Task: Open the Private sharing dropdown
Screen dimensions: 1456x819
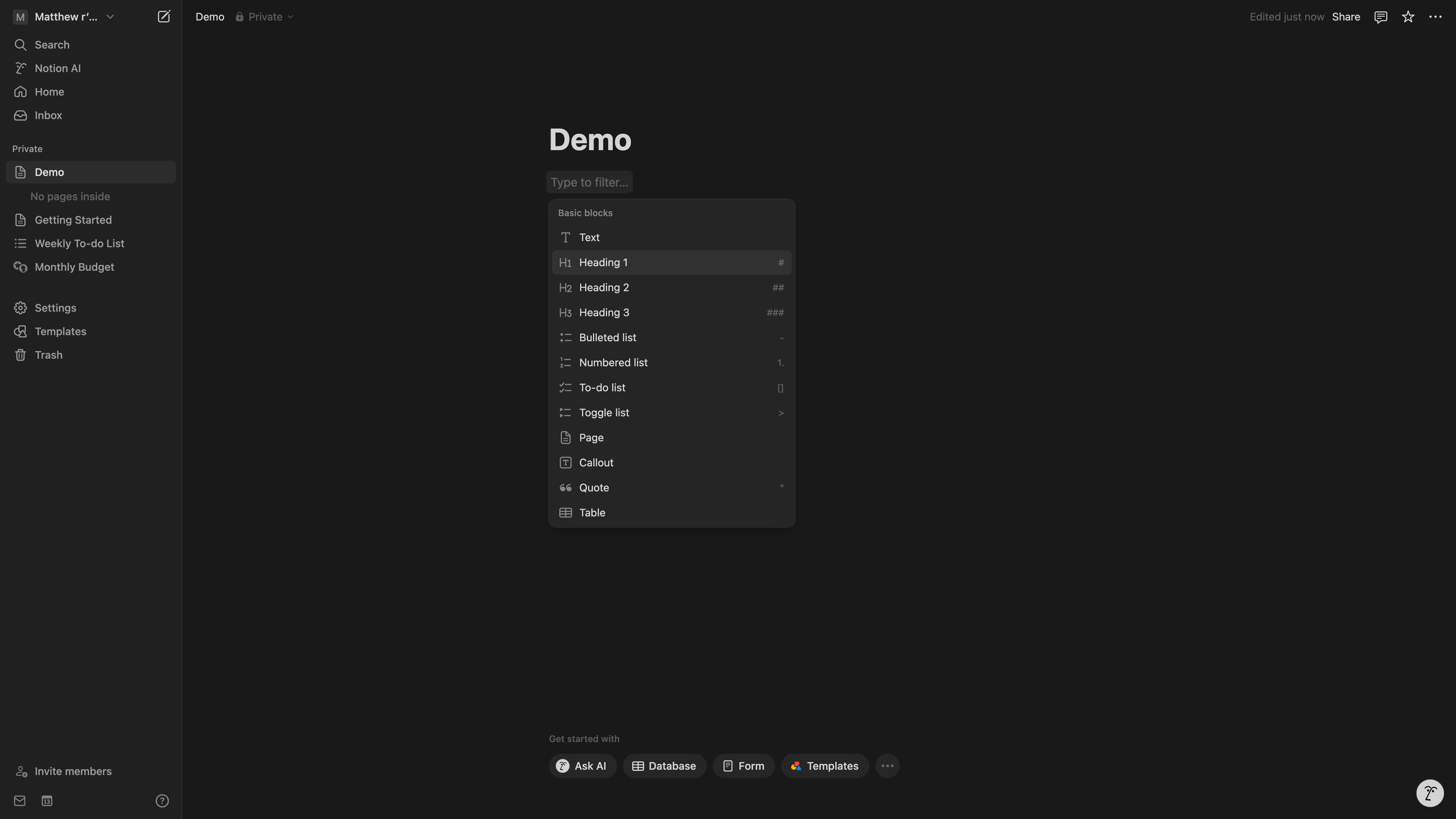Action: 265,17
